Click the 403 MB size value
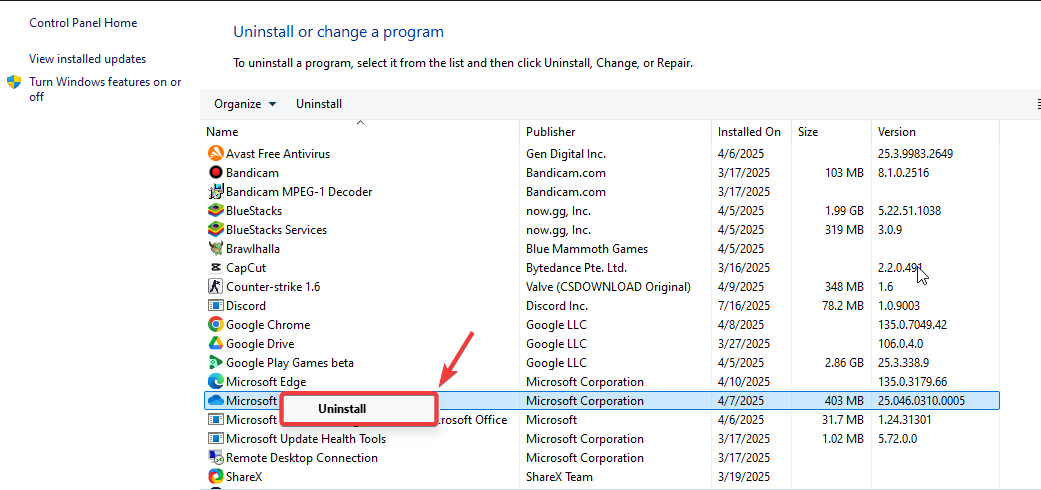1041x490 pixels. click(844, 401)
